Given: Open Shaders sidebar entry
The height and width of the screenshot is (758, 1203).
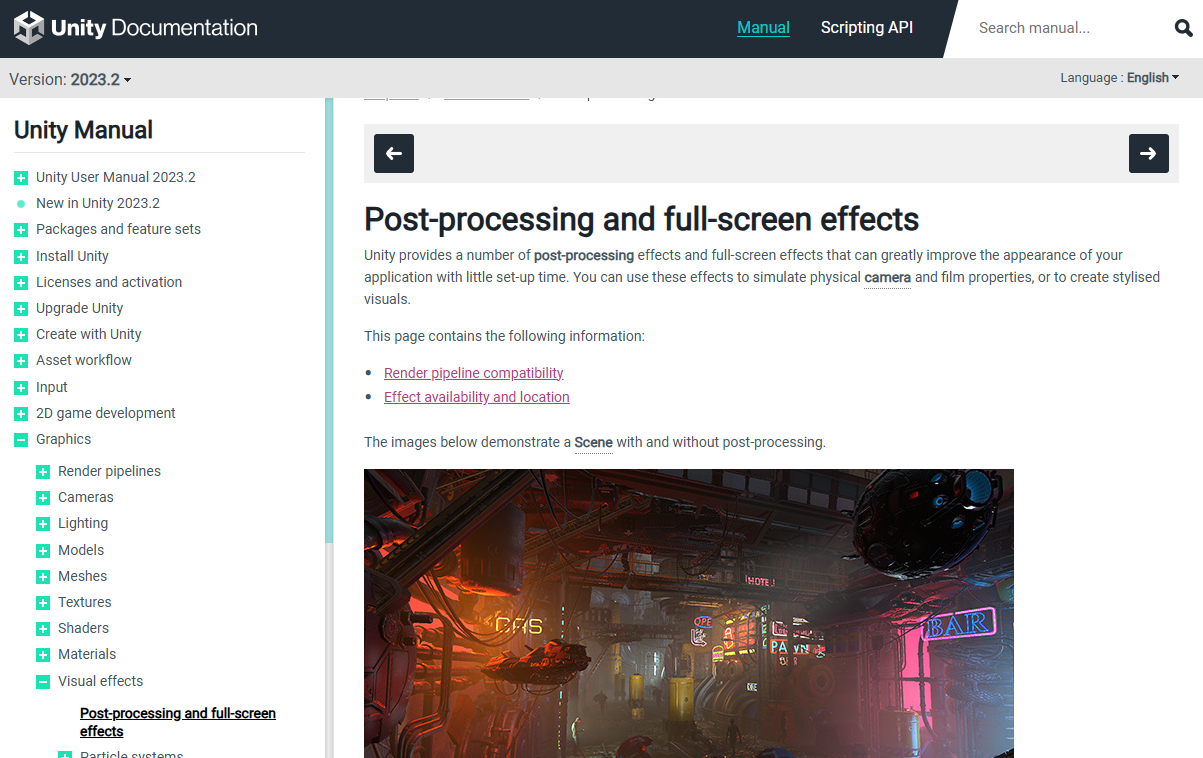Looking at the screenshot, I should [x=83, y=628].
